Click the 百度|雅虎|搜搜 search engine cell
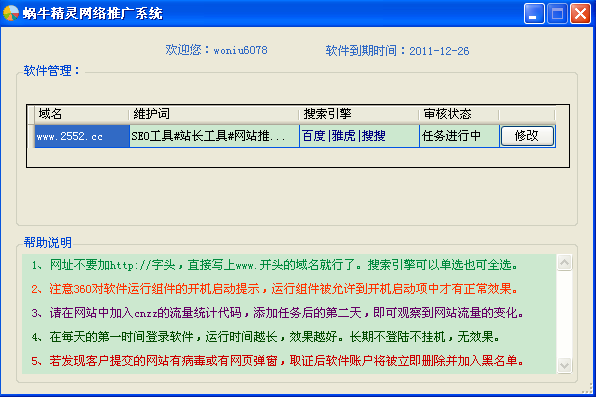The image size is (596, 397). [x=359, y=136]
